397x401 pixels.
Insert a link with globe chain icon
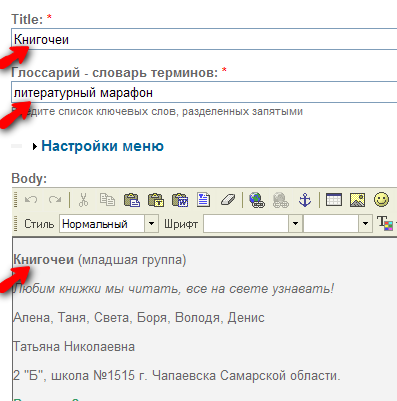tap(257, 200)
